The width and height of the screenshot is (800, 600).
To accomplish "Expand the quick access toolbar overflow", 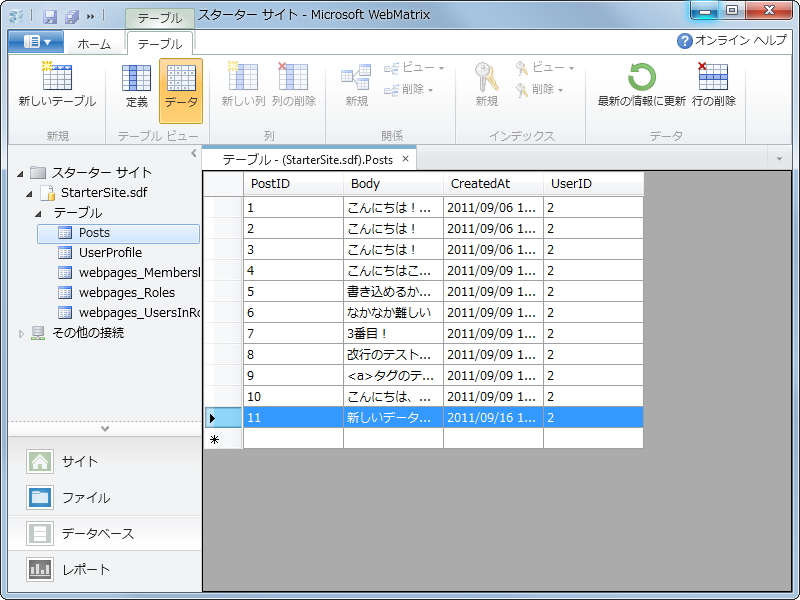I will click(90, 16).
